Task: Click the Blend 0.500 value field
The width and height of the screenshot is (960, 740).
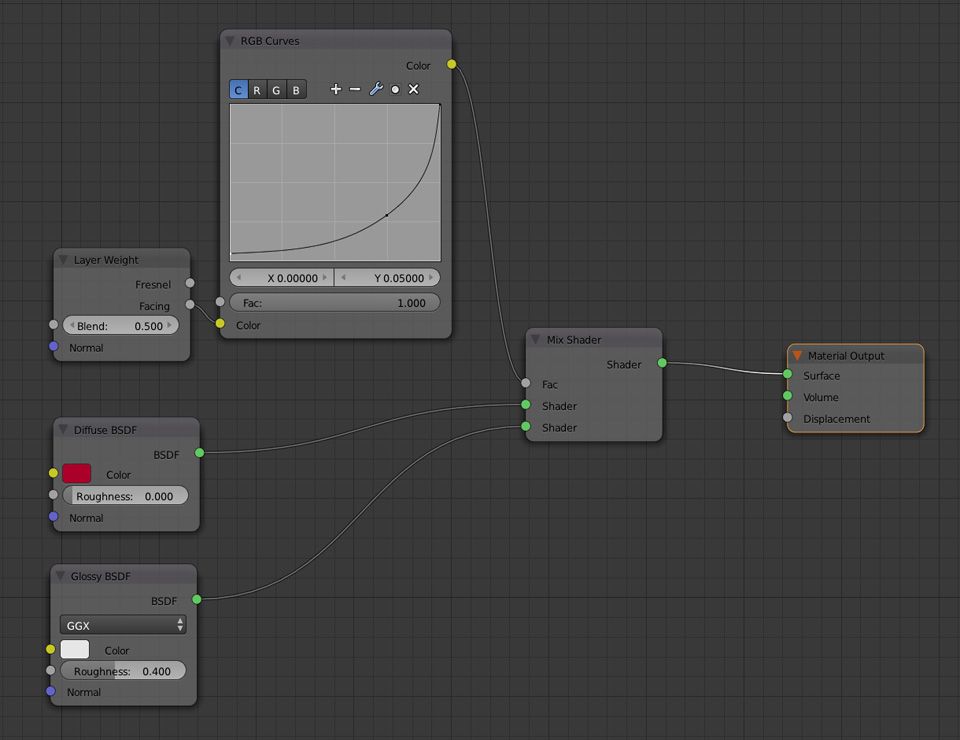Action: tap(121, 326)
